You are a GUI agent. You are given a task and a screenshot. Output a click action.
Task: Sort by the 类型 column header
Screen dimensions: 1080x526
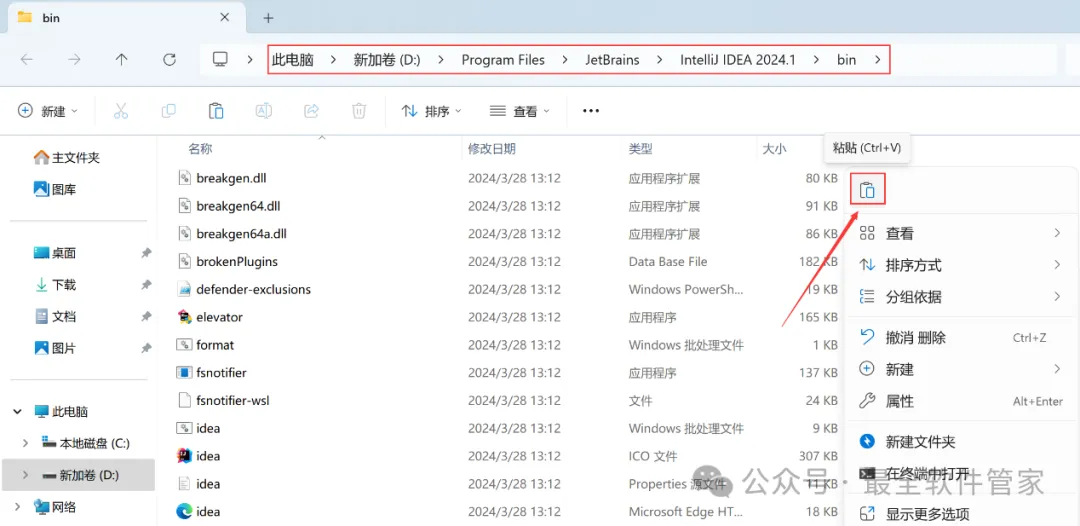click(x=641, y=149)
